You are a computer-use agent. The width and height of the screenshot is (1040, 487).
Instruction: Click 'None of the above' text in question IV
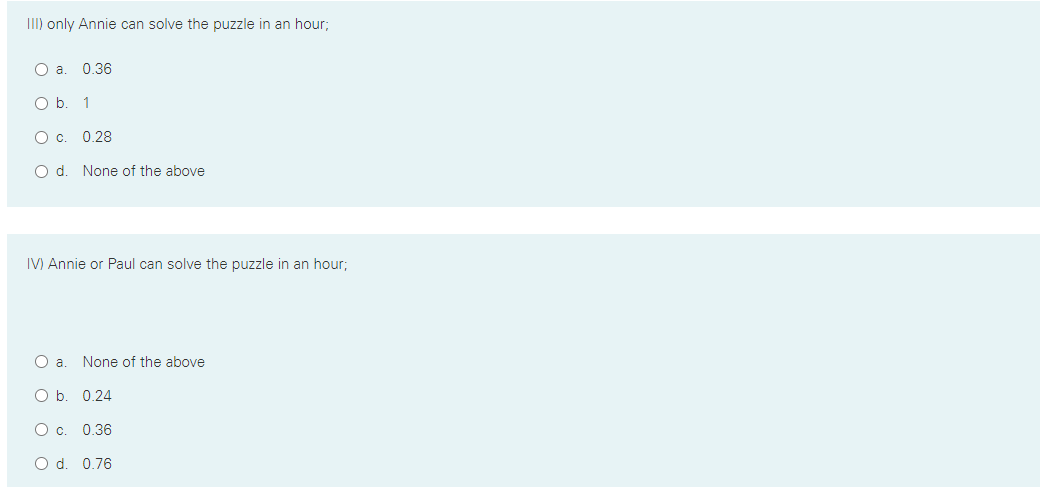tap(144, 362)
